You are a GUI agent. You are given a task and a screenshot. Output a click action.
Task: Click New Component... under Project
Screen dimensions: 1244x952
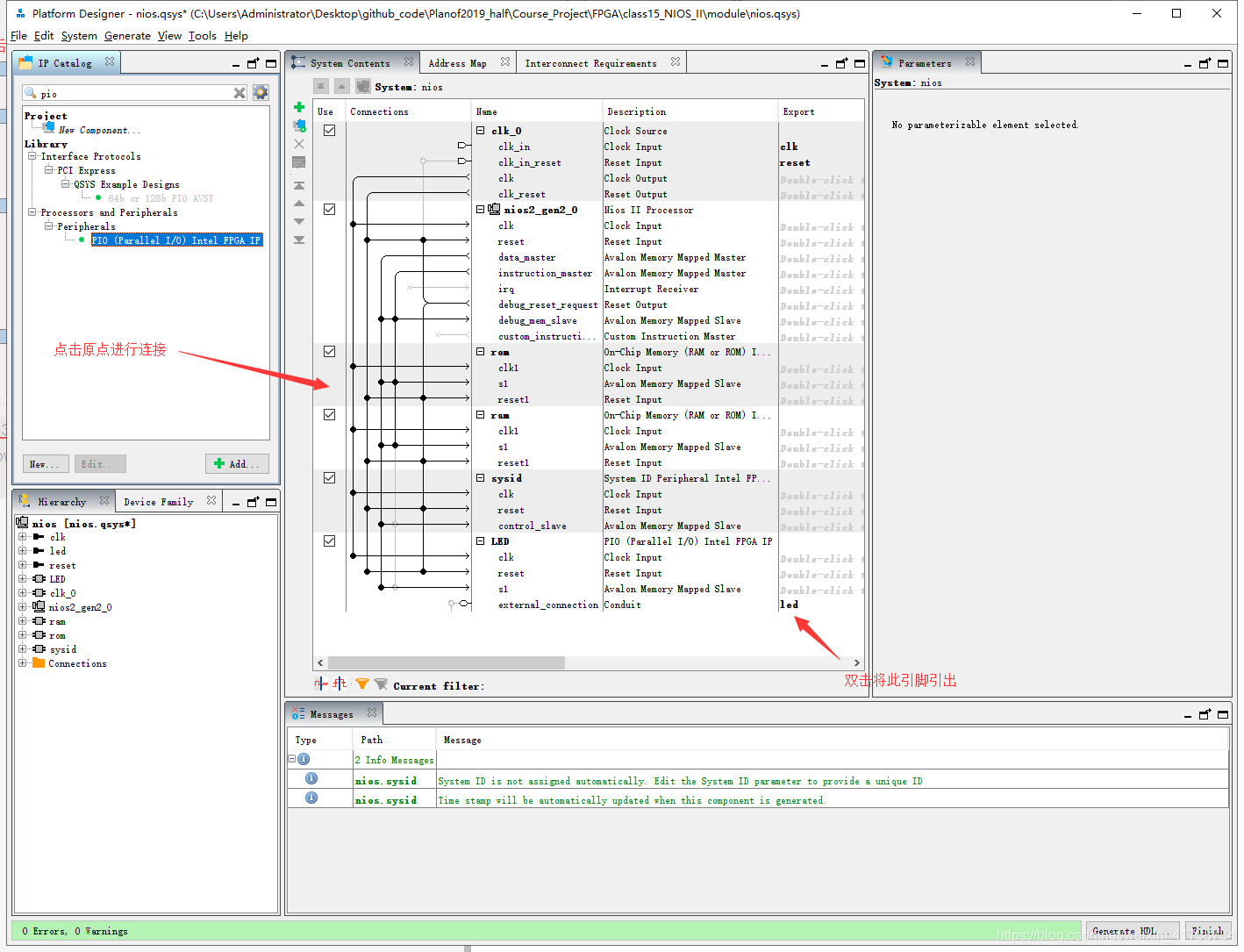click(x=98, y=130)
